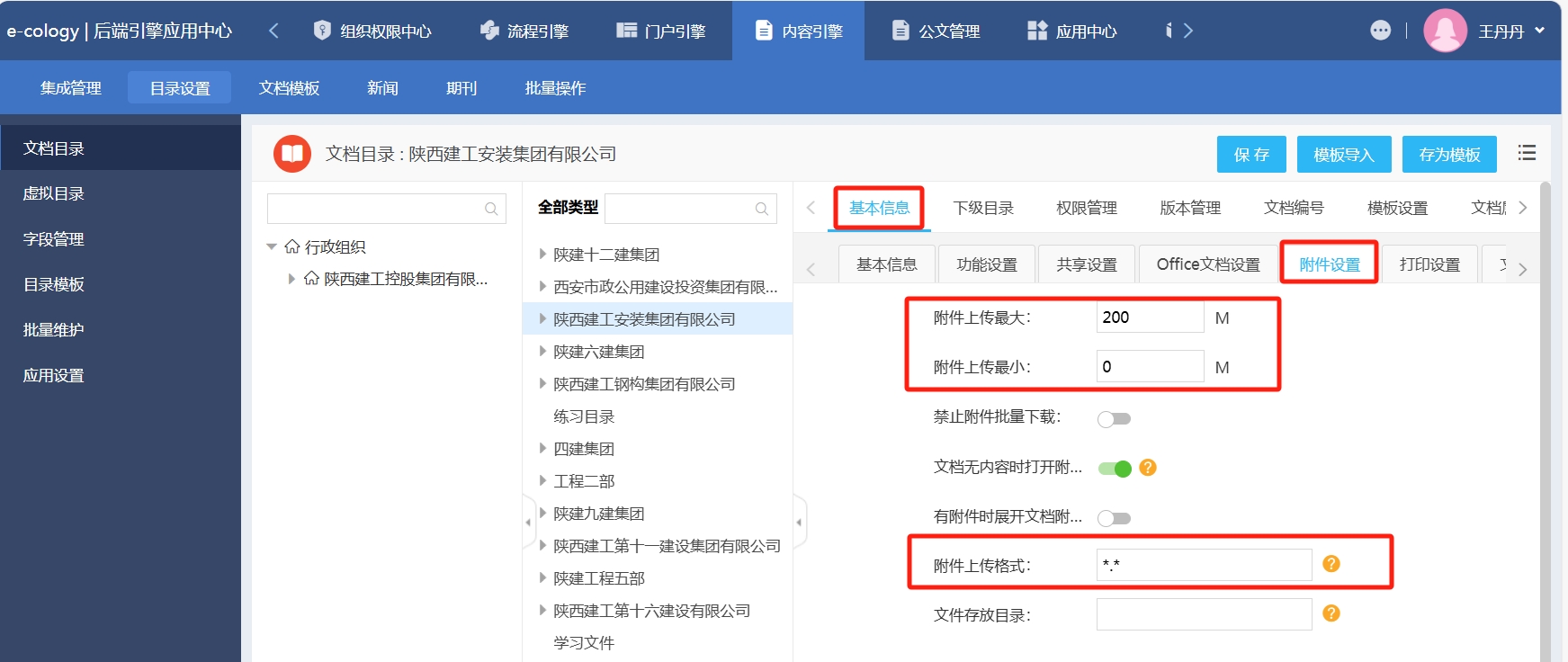Click the search icon in organization tree box
Viewport: 1568px width, 662px height.
pos(491,209)
